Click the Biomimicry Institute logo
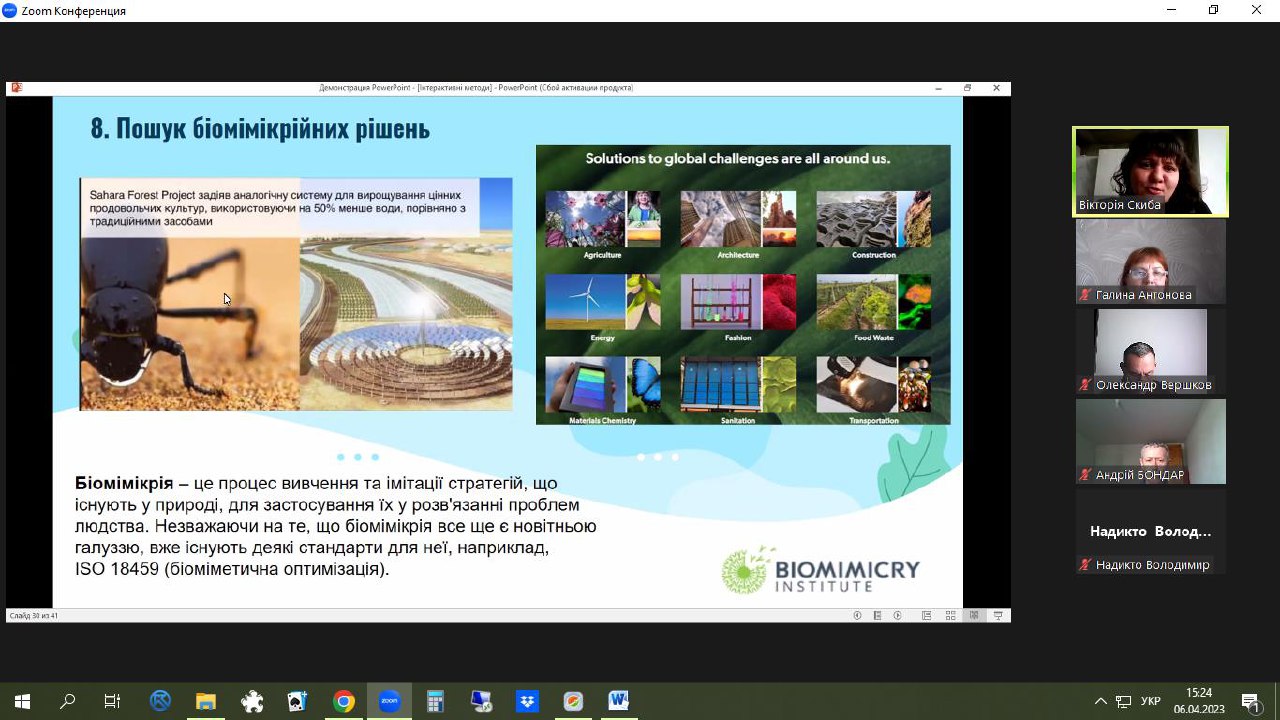The image size is (1280, 720). [x=820, y=570]
